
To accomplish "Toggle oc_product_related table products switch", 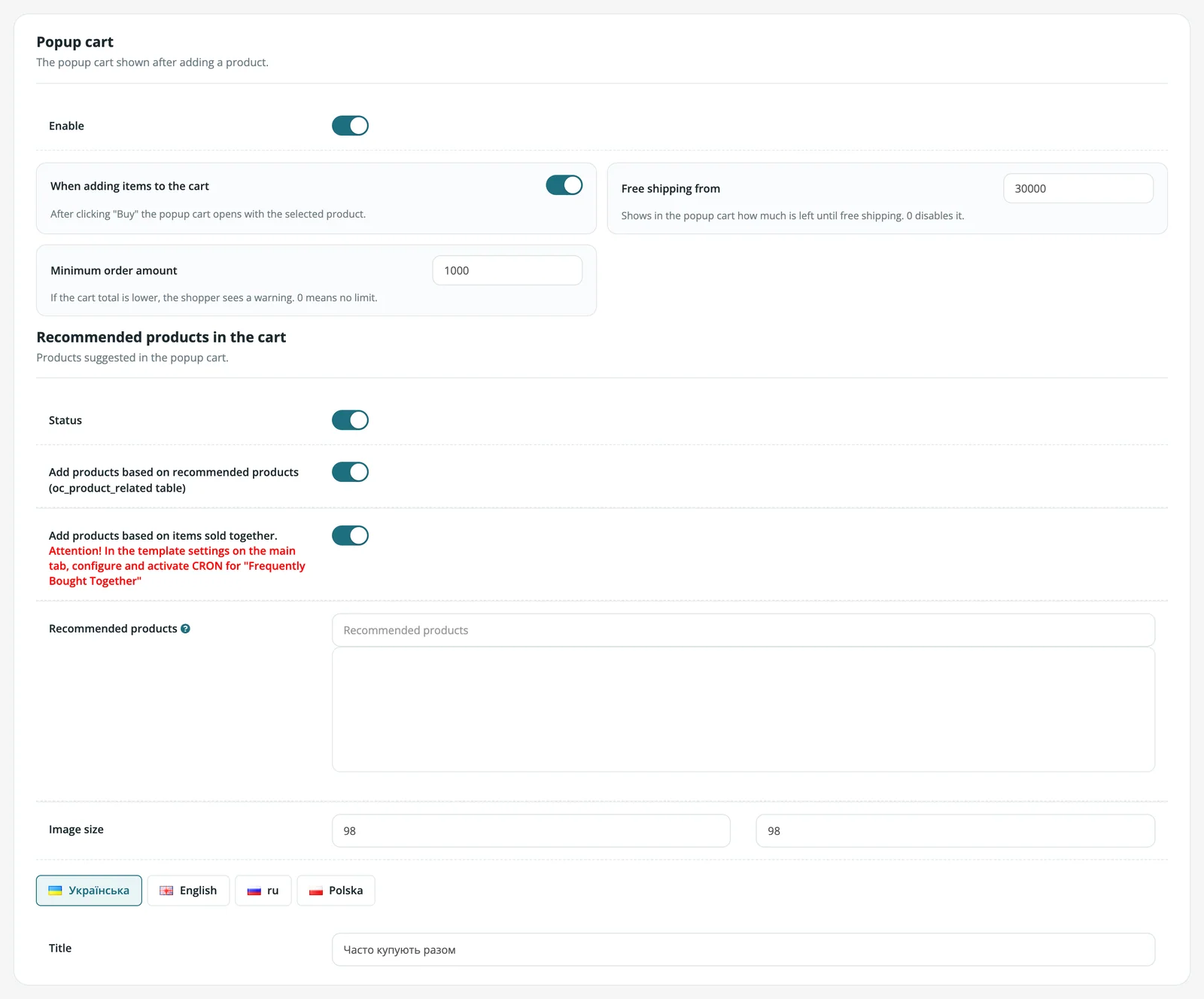I will pyautogui.click(x=350, y=472).
